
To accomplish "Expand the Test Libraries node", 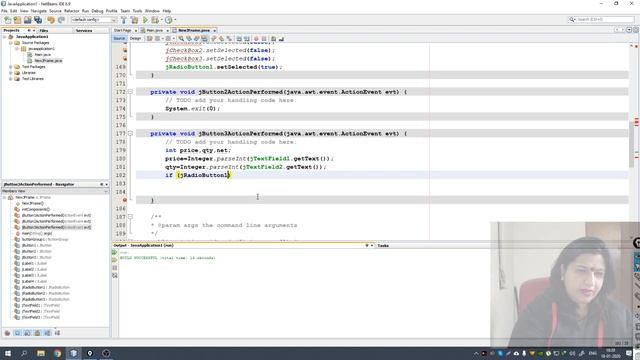I will coord(11,79).
